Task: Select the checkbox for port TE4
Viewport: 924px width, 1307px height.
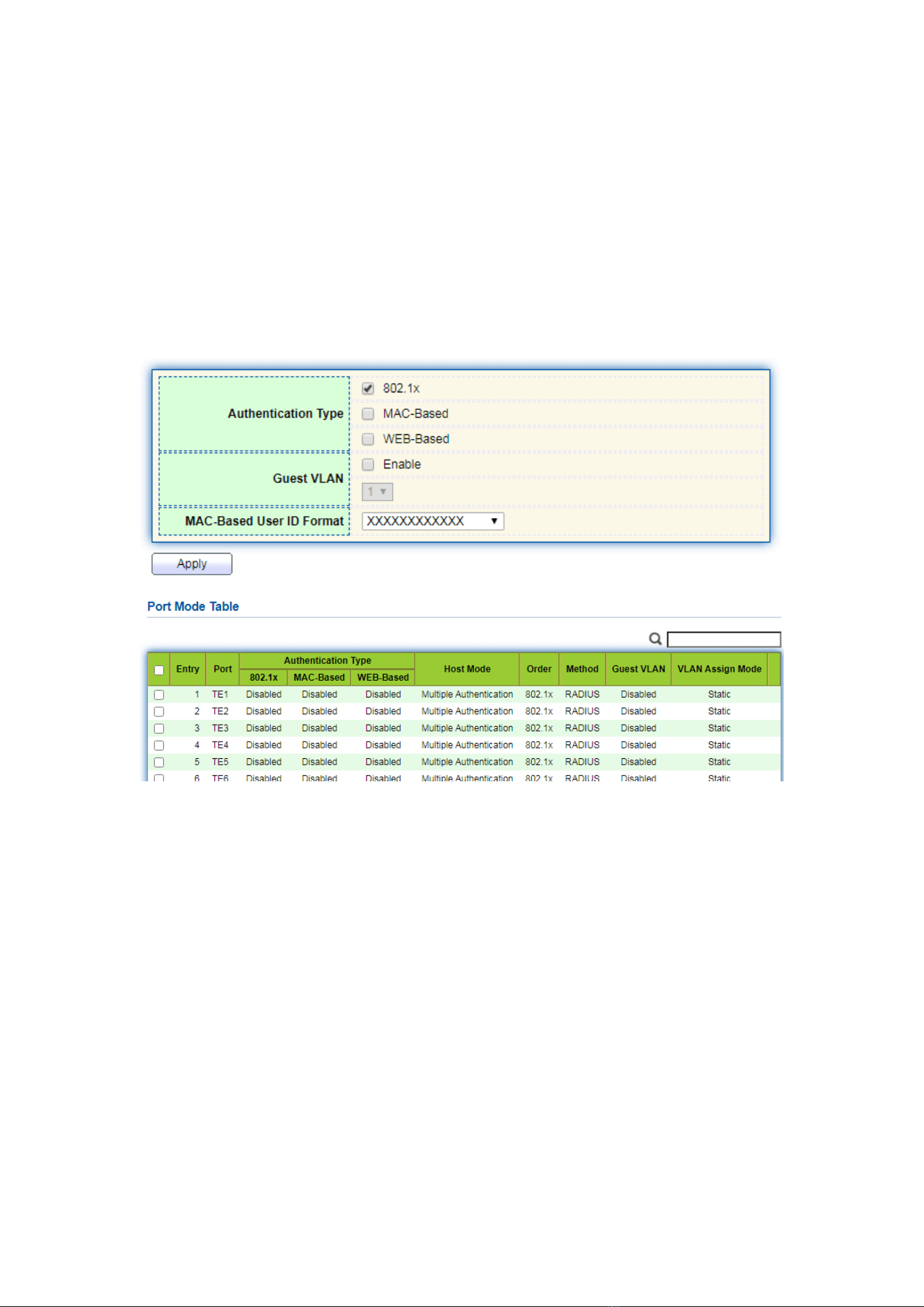Action: (159, 746)
